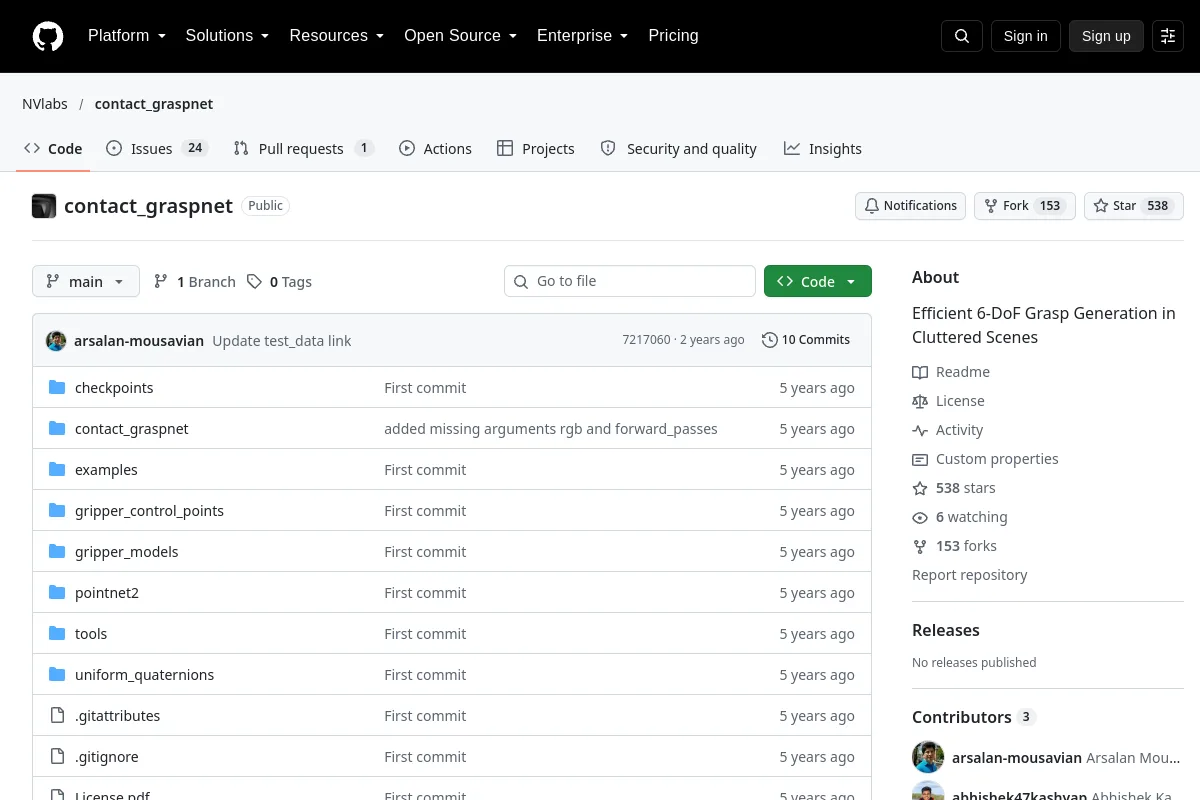Click arsalan-mousavian avatar in commit header
Viewport: 1200px width, 800px height.
56,340
